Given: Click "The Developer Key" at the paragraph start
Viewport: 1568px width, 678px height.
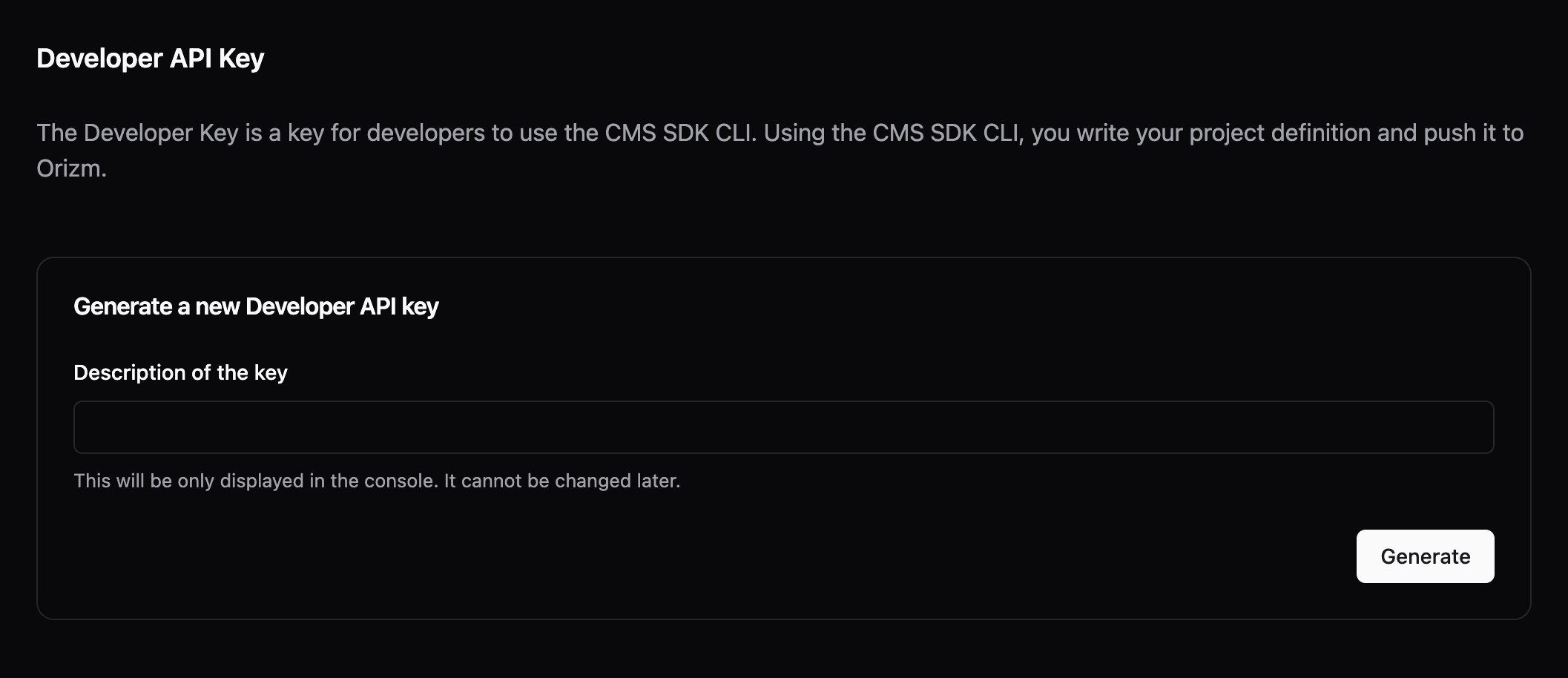Looking at the screenshot, I should (137, 133).
